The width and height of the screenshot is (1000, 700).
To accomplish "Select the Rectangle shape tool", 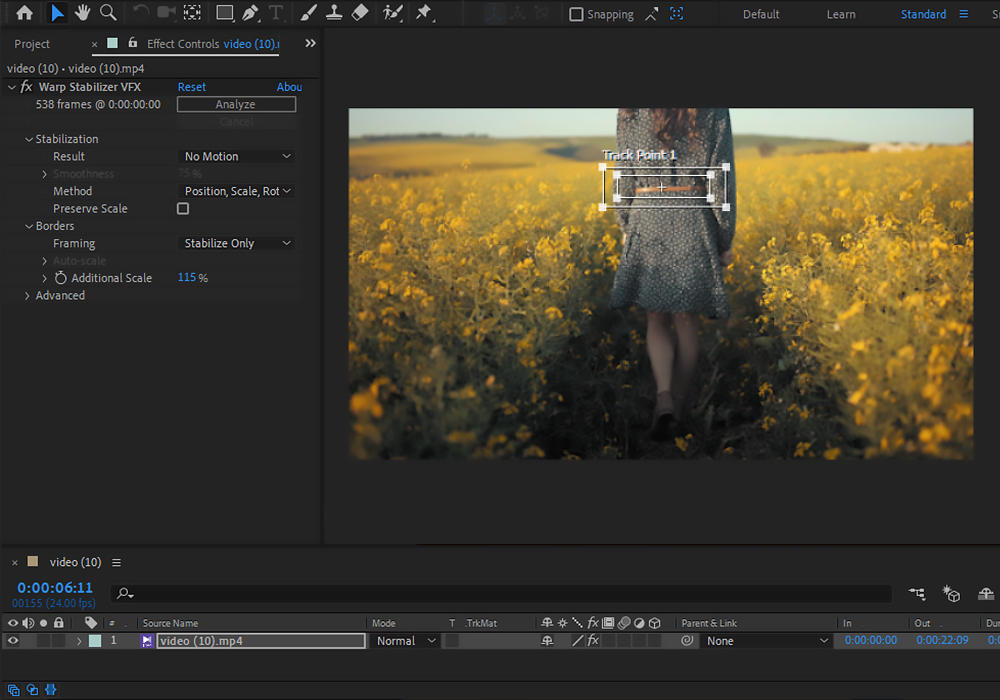I will (x=226, y=14).
